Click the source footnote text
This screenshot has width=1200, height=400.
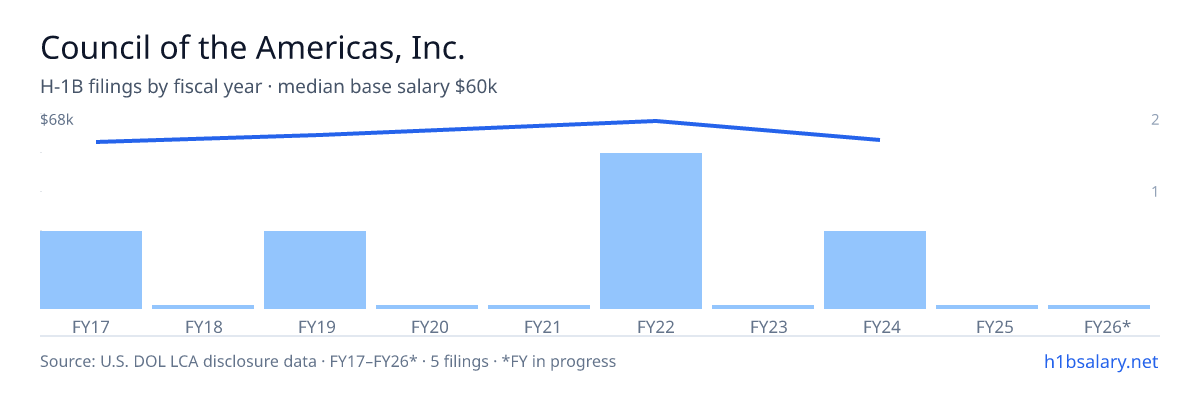coord(328,361)
